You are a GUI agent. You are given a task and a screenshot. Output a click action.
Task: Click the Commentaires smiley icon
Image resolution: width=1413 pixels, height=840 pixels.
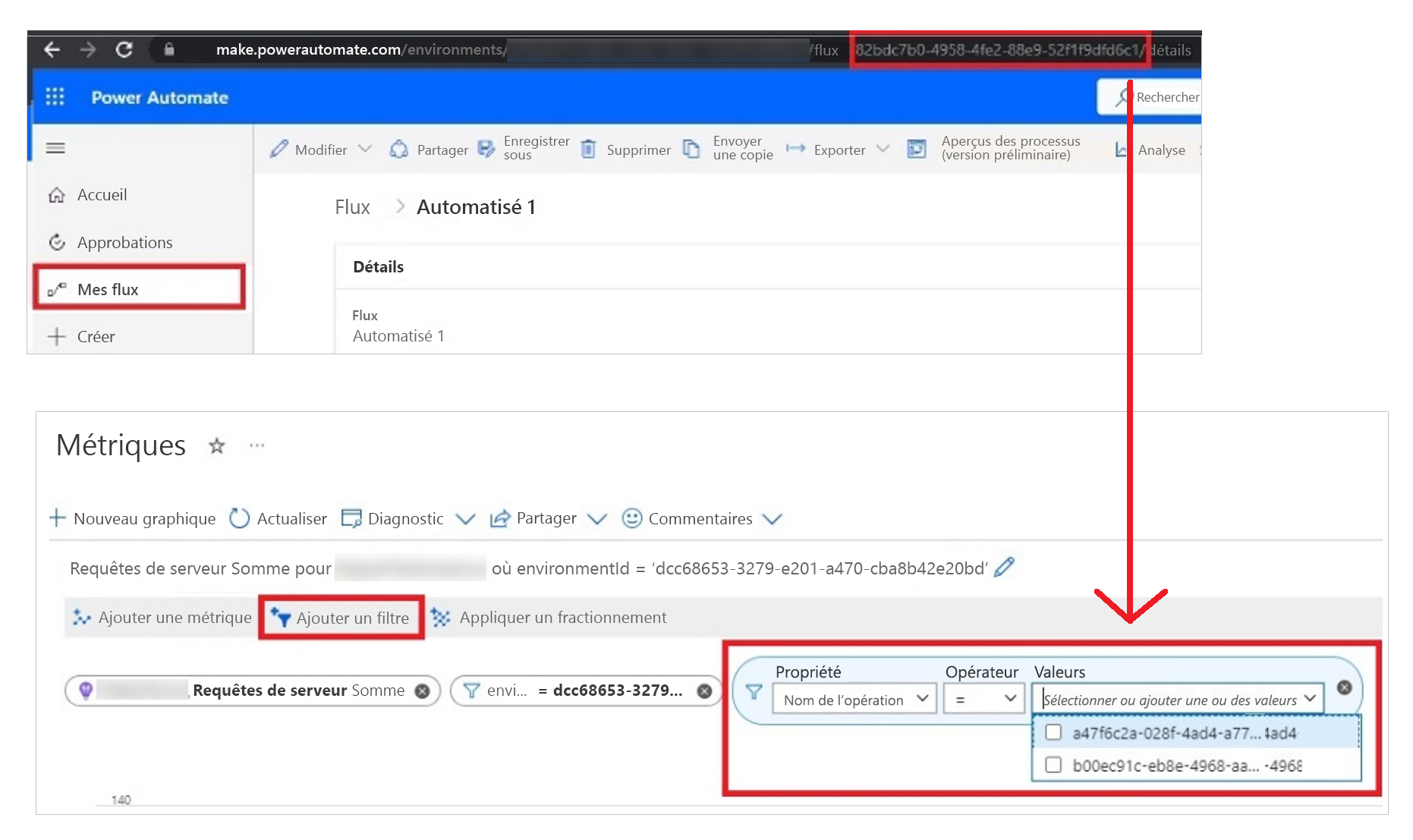tap(631, 518)
